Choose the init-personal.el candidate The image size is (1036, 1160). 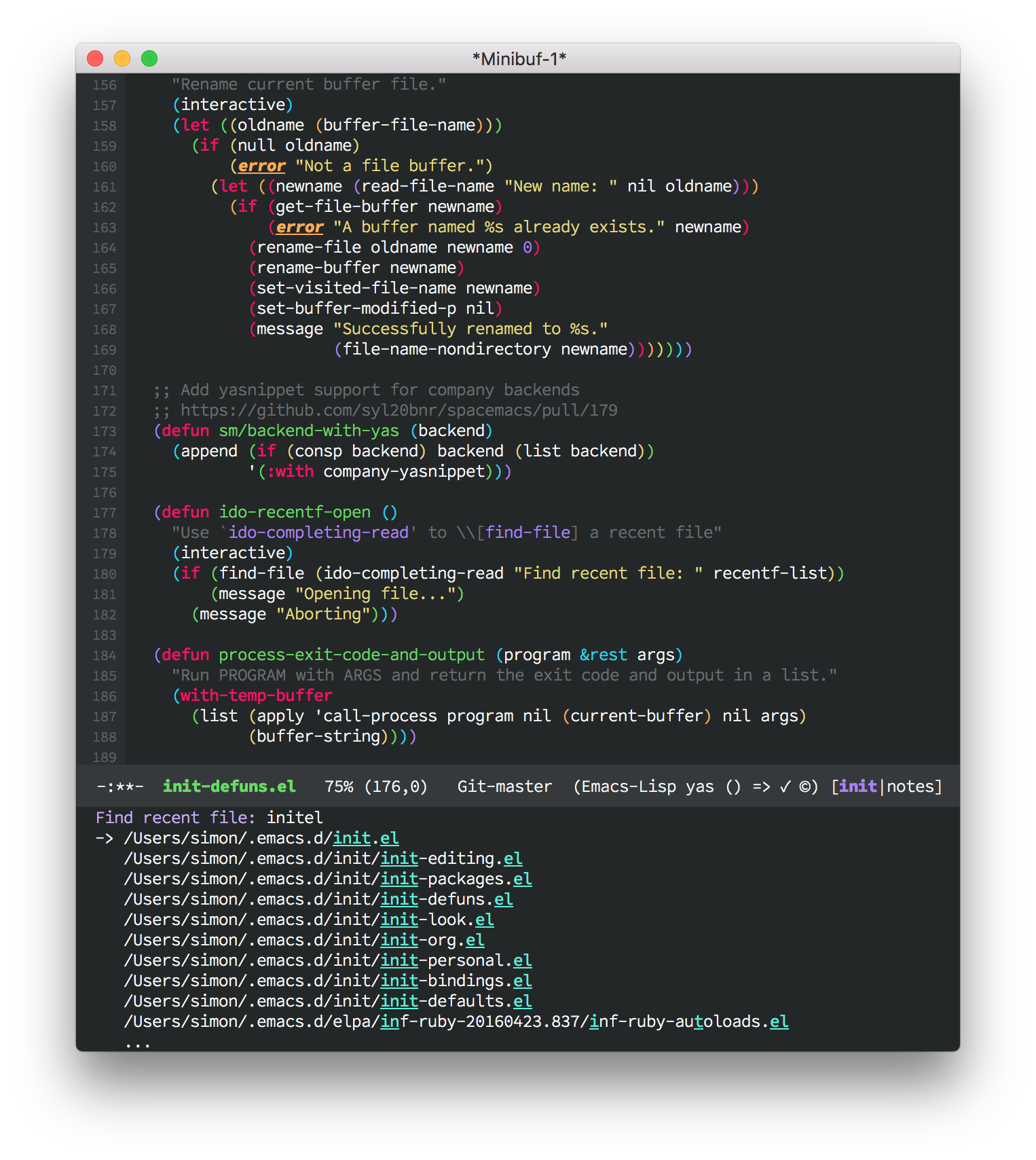tap(328, 960)
